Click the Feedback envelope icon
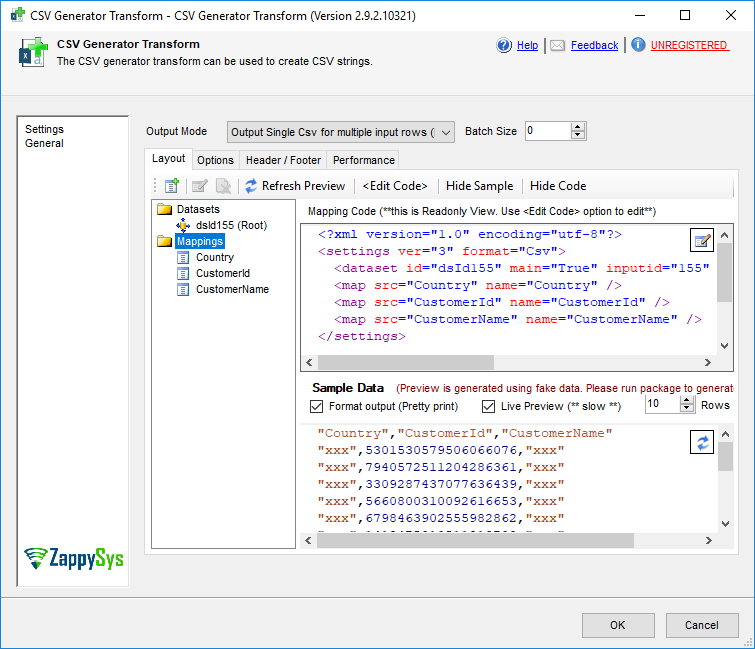The height and width of the screenshot is (649, 755). click(558, 45)
